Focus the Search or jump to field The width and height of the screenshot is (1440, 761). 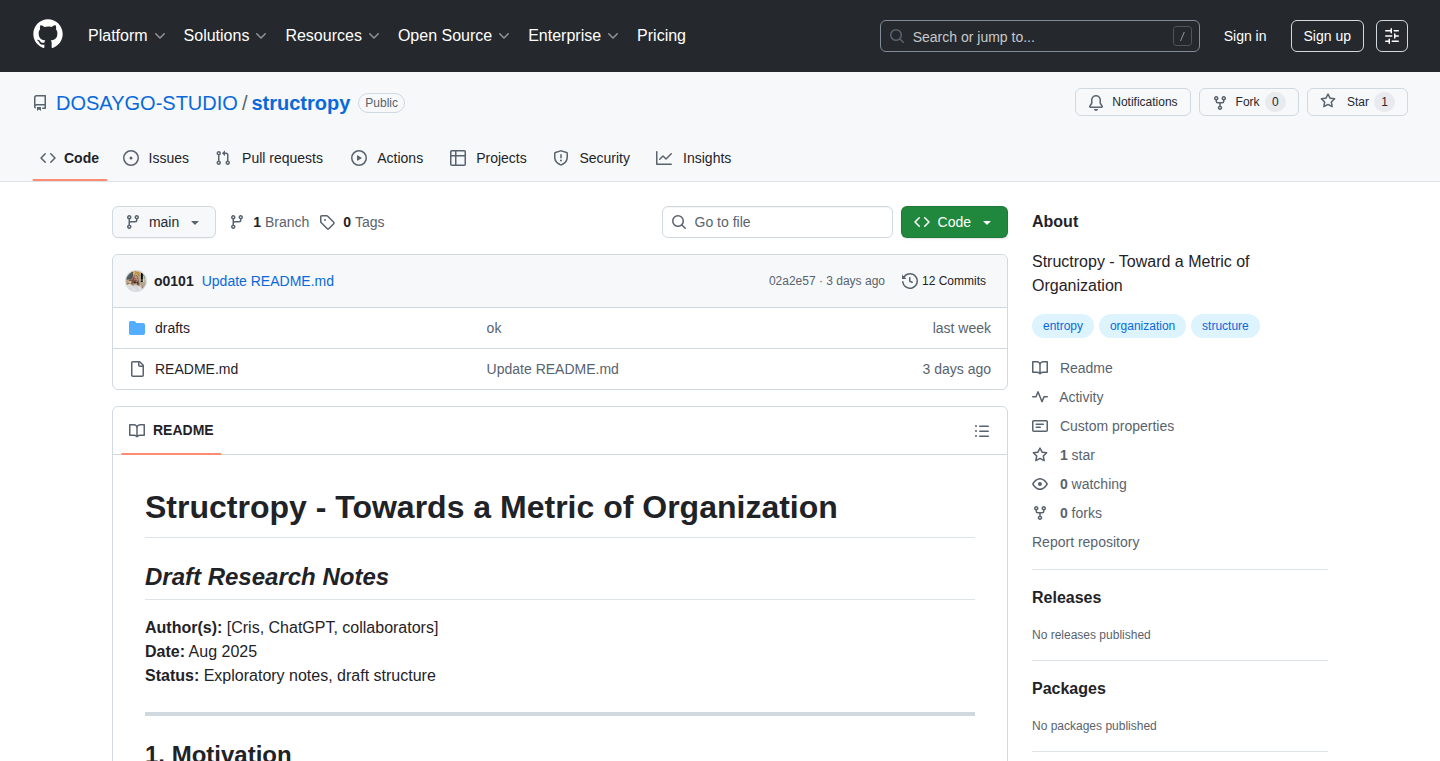click(x=1040, y=36)
